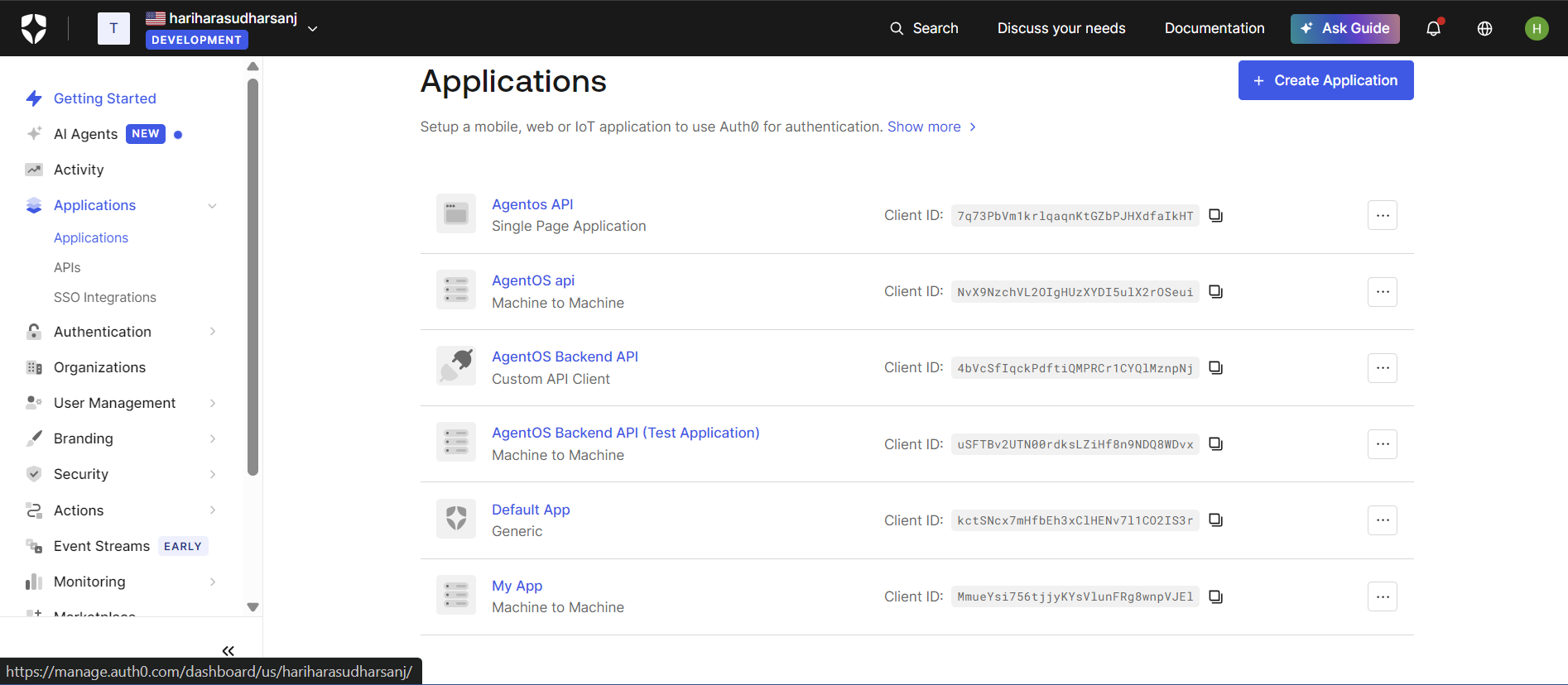Click the Getting Started lightning icon
Screen dimensions: 1568x685
[x=34, y=98]
